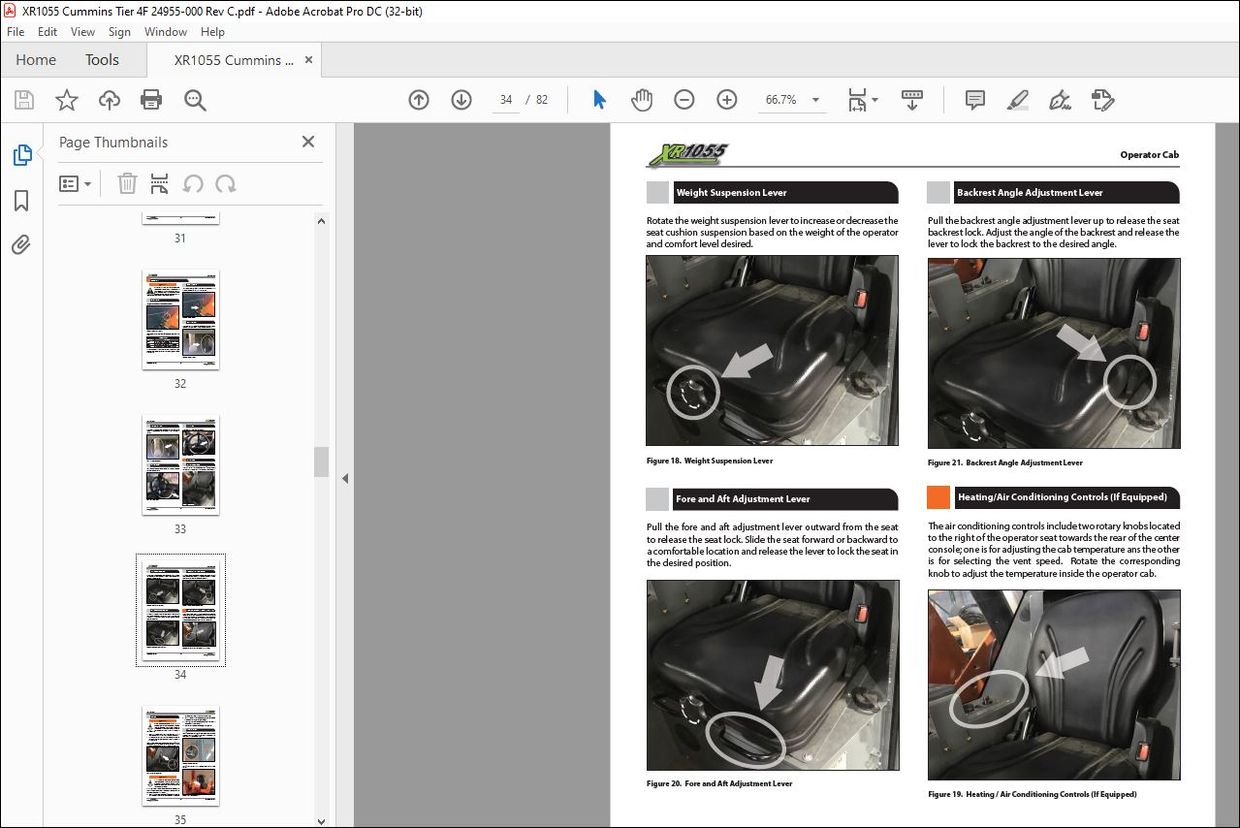Add a sticky note comment
Viewport: 1240px width, 828px height.
pos(974,99)
